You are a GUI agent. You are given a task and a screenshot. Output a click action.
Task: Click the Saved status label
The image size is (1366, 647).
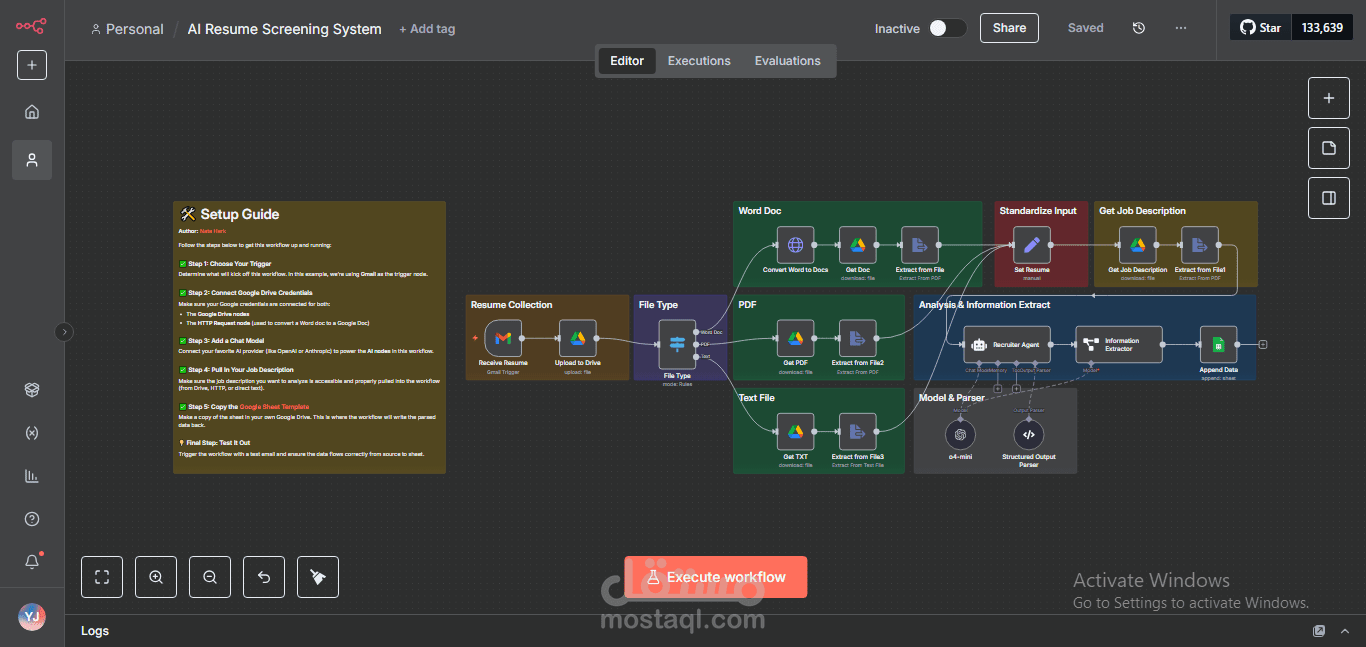(1085, 28)
